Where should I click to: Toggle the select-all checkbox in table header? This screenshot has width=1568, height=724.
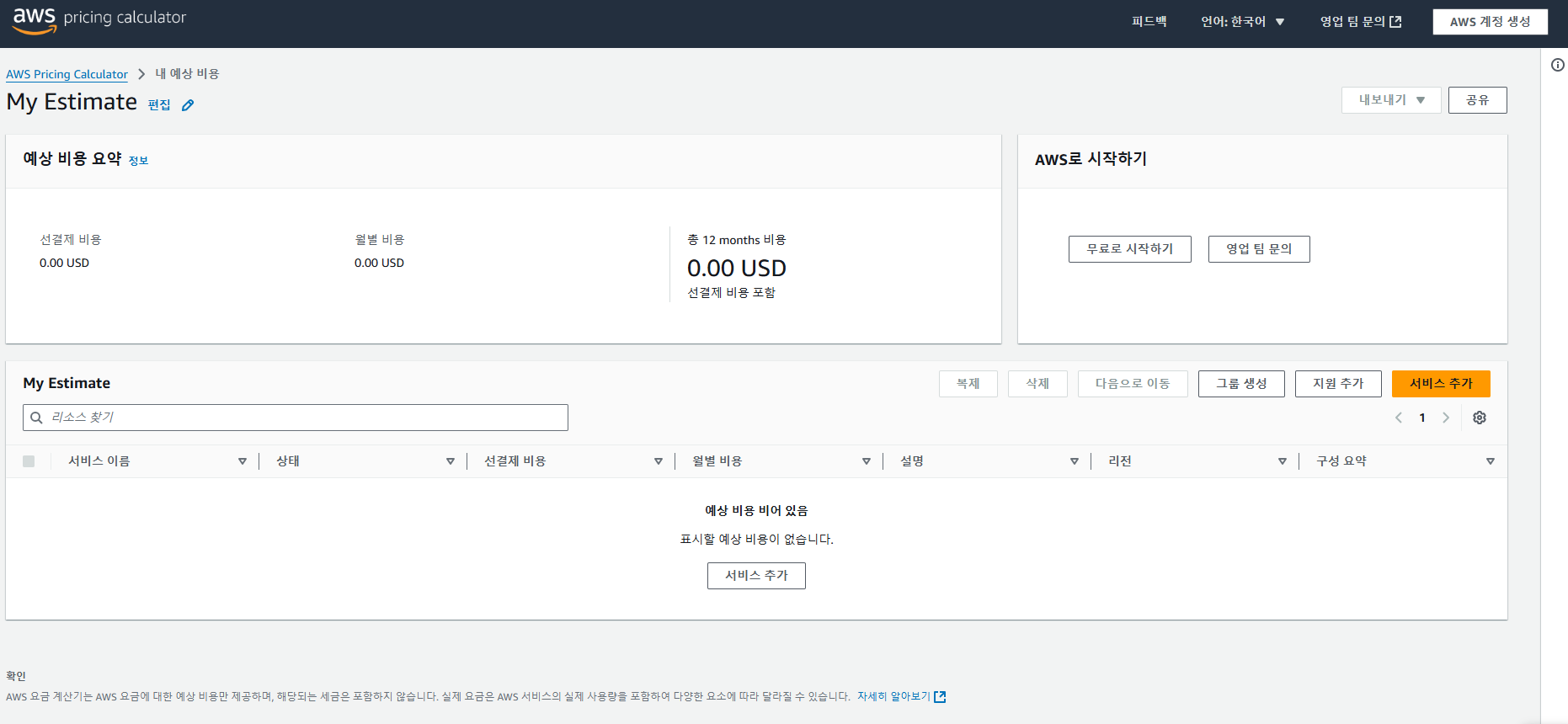tap(29, 461)
